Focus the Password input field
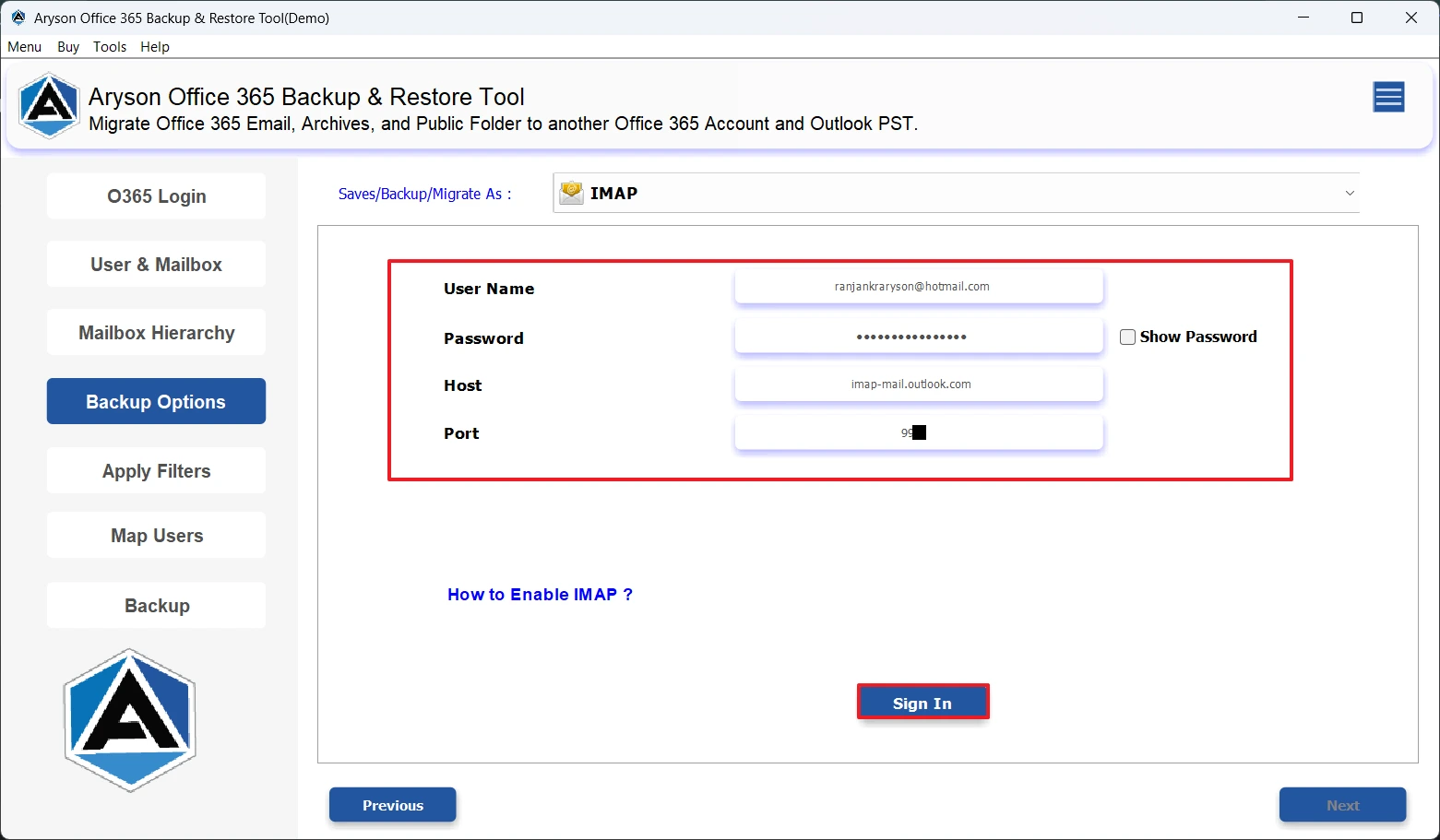This screenshot has height=840, width=1440. tap(919, 337)
